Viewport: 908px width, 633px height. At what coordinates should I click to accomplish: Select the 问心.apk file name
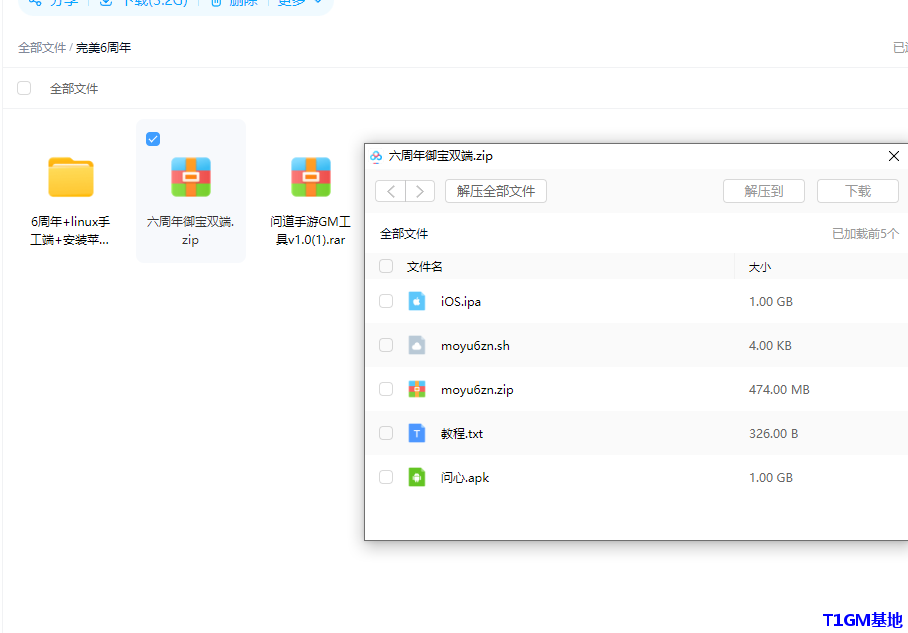coord(465,478)
